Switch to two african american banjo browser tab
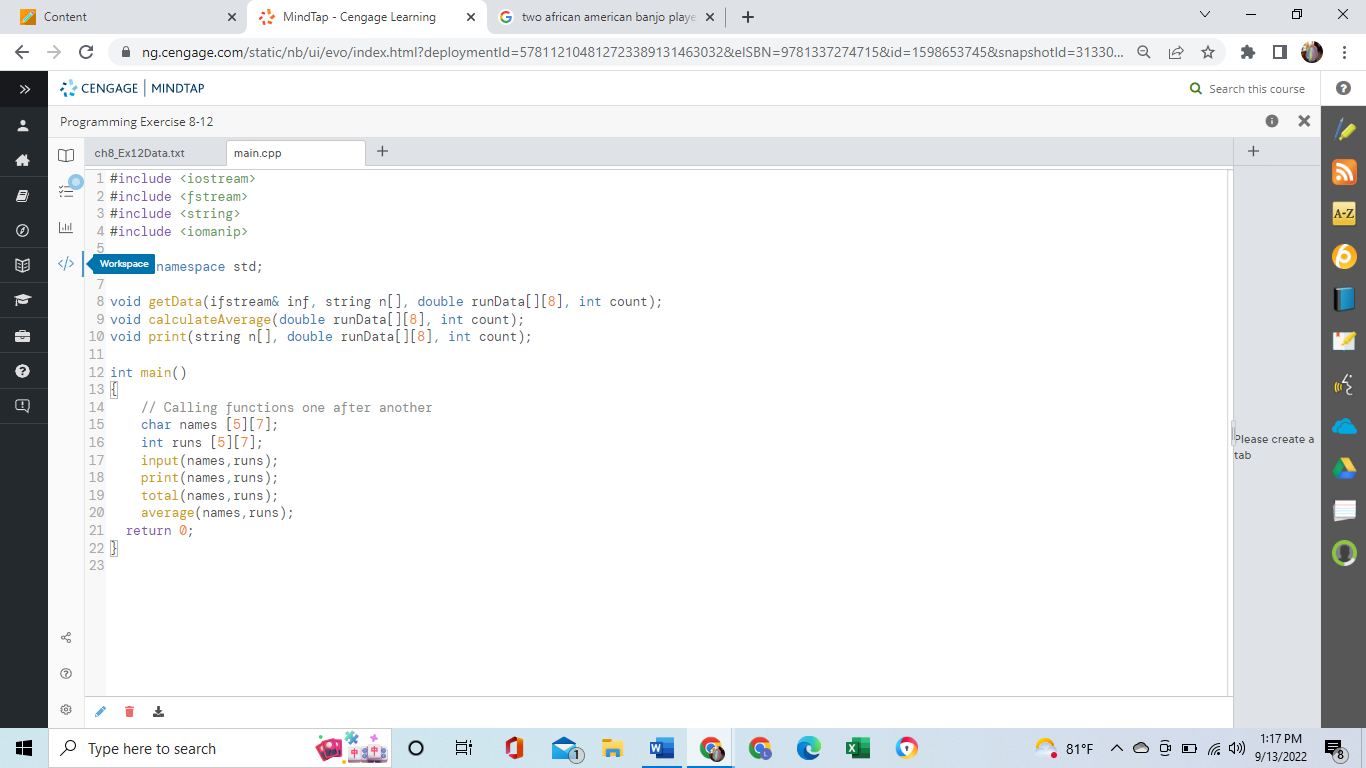This screenshot has height=768, width=1366. point(608,17)
